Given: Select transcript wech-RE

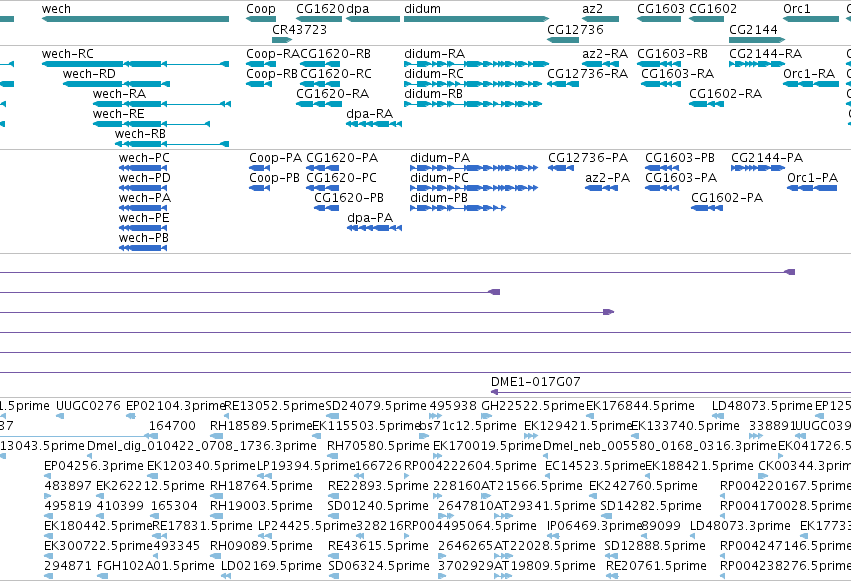Looking at the screenshot, I should 151,124.
